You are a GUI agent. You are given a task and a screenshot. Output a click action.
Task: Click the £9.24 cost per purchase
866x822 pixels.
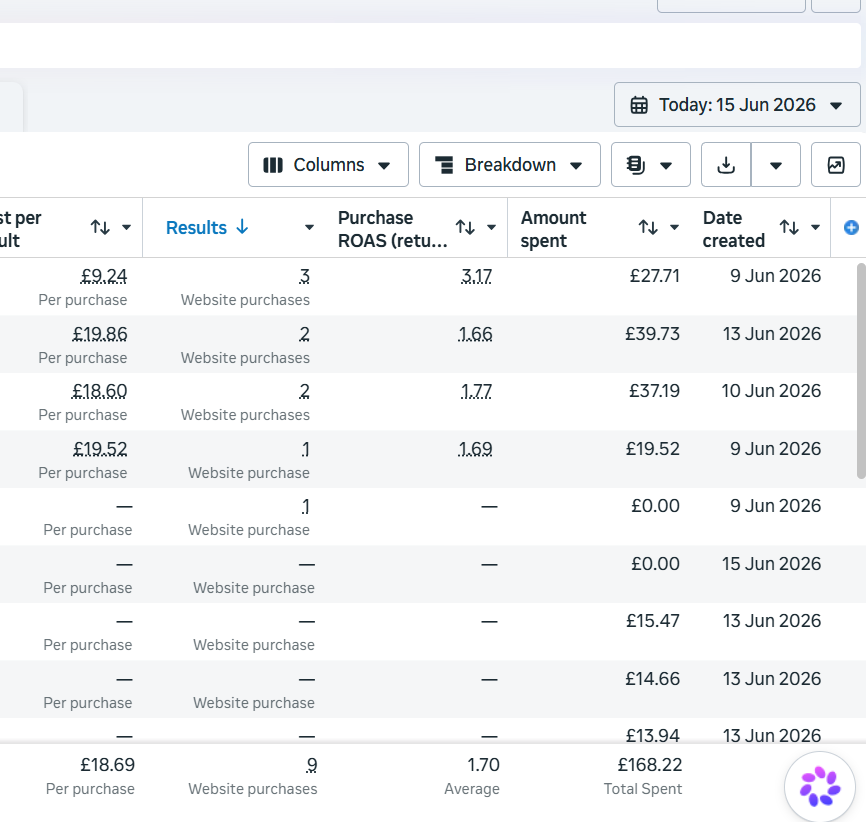(104, 276)
